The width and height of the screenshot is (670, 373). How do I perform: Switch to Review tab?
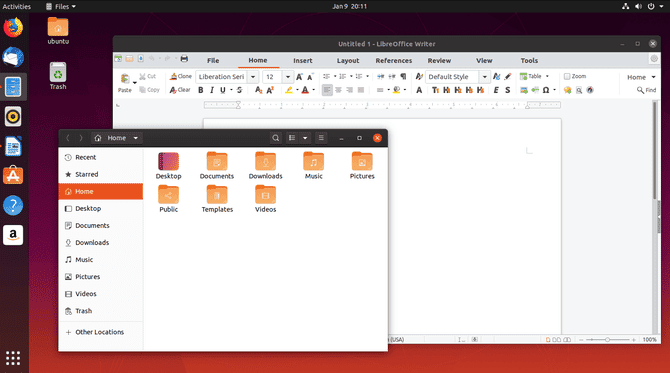[x=439, y=61]
